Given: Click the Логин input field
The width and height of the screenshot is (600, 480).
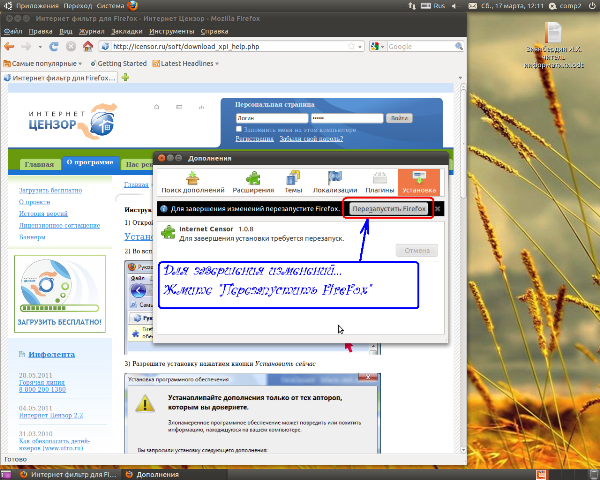Looking at the screenshot, I should point(272,118).
